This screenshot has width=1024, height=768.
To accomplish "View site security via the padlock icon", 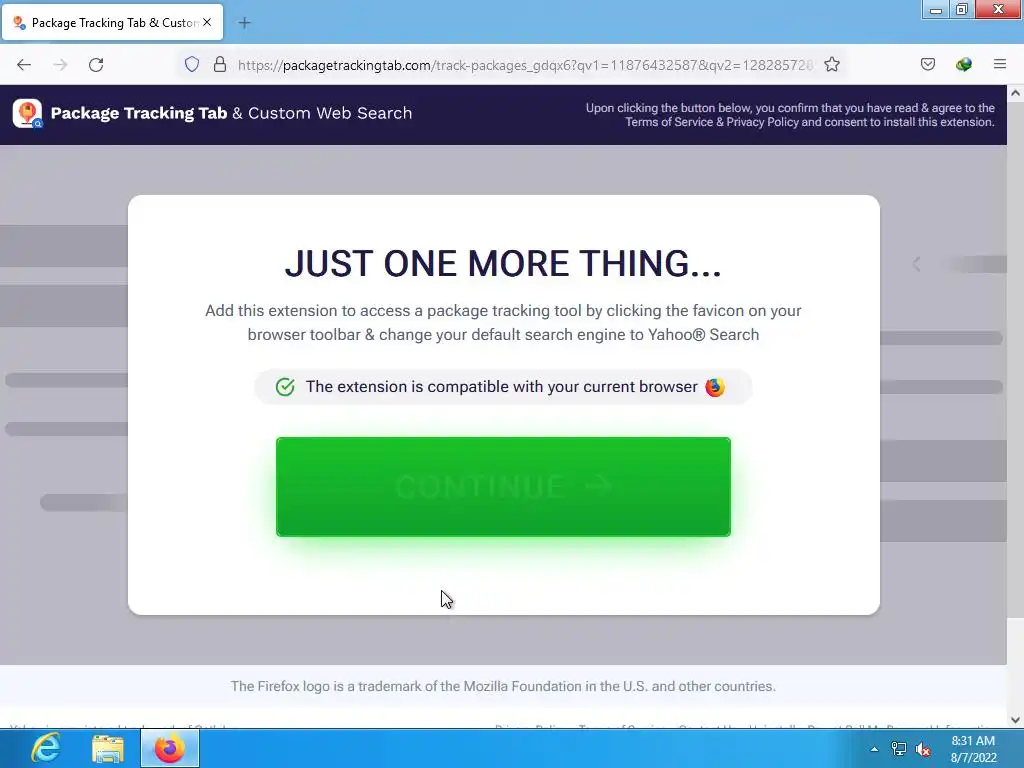I will click(220, 64).
